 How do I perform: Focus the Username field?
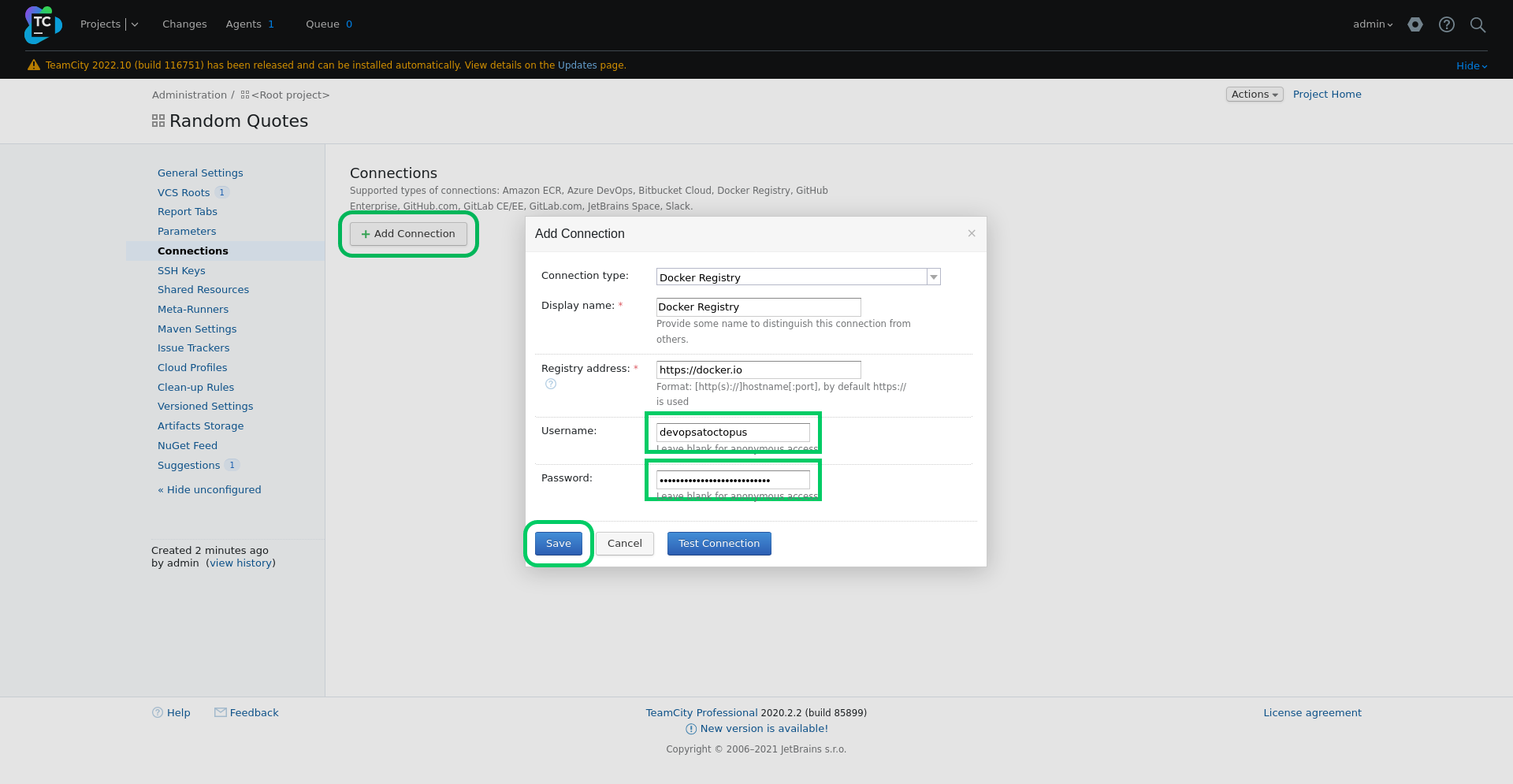pos(733,432)
